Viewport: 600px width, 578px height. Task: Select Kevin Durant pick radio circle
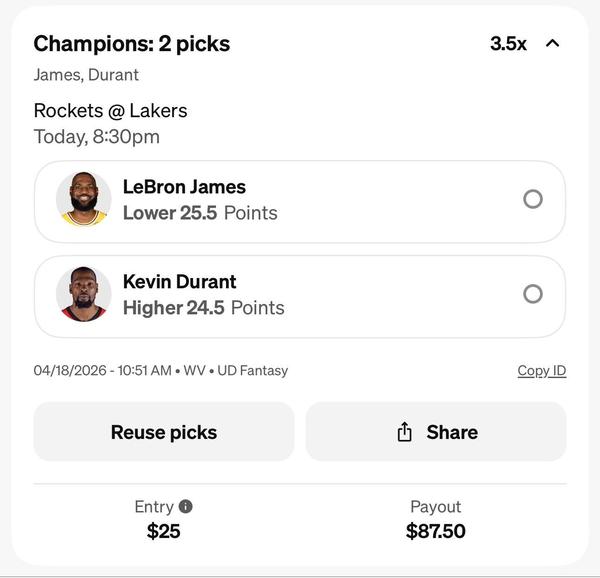533,294
